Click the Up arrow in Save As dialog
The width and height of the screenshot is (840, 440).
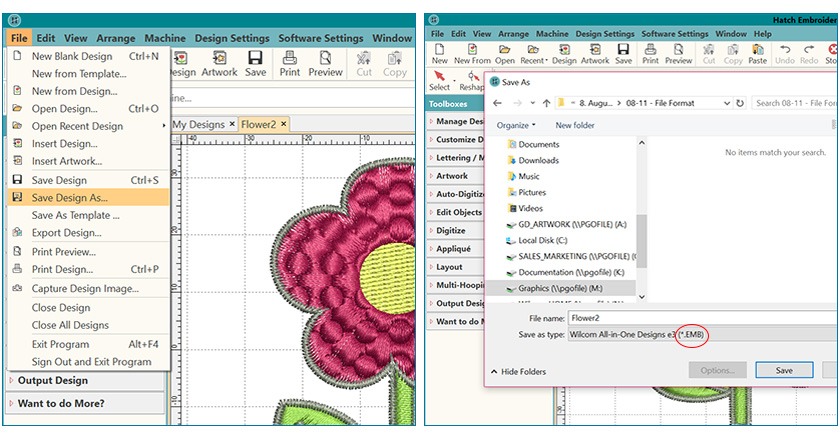pyautogui.click(x=546, y=103)
